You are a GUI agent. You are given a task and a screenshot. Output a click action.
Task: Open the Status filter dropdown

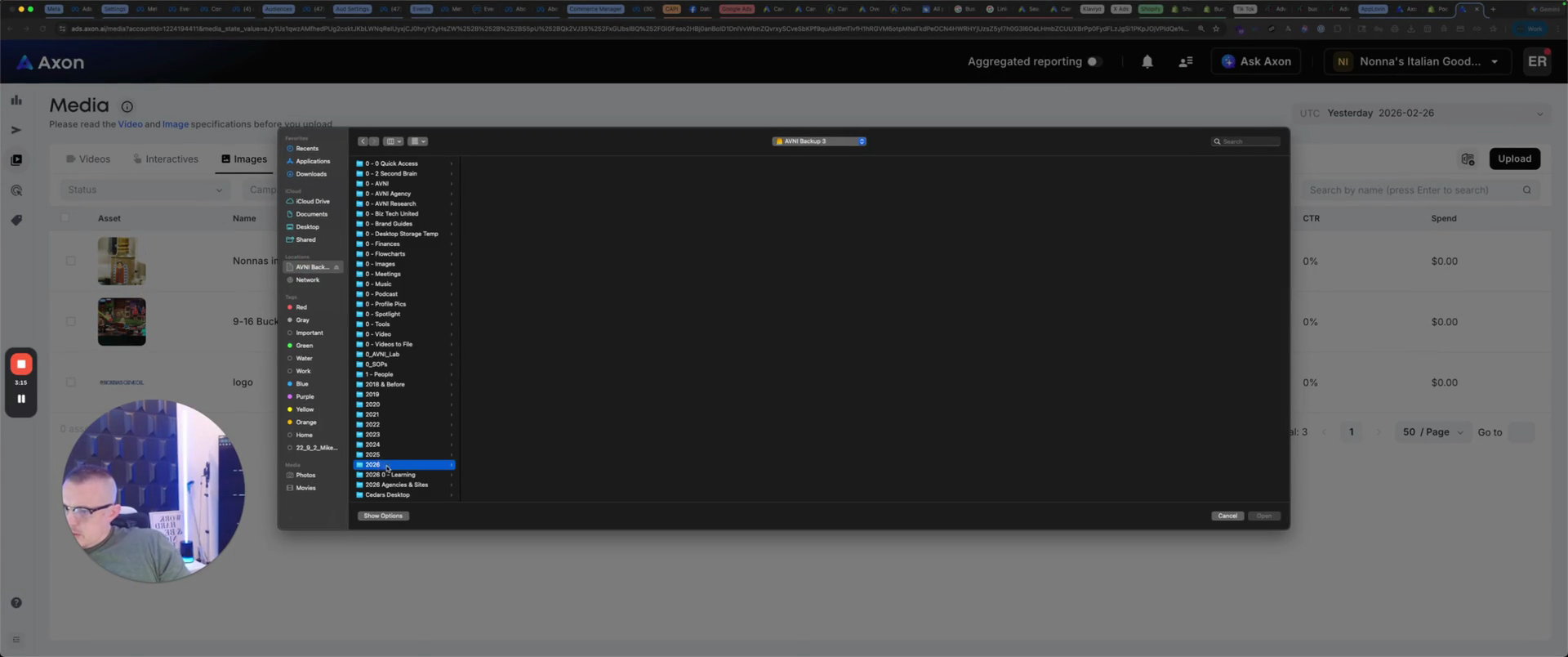(145, 190)
